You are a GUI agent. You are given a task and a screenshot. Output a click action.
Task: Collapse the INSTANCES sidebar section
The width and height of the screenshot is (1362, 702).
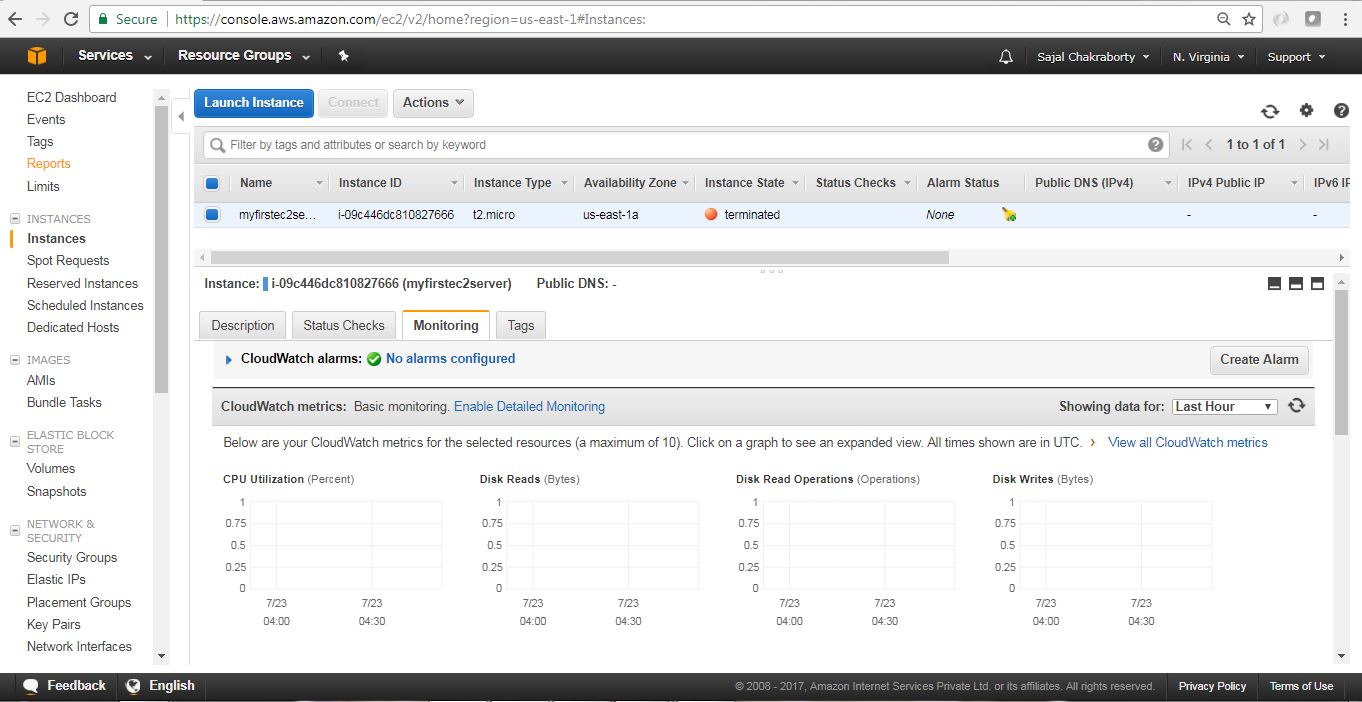(15, 218)
